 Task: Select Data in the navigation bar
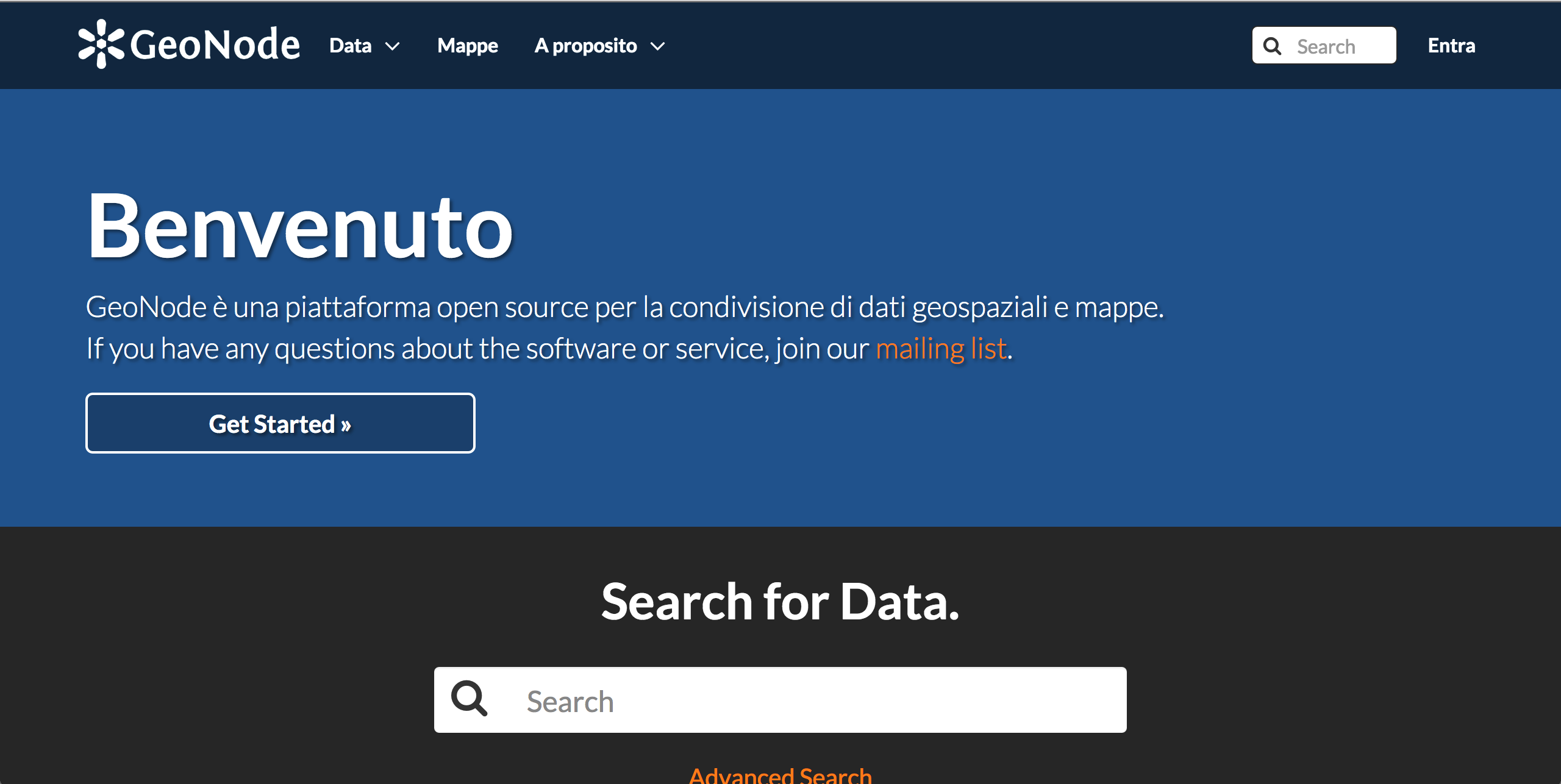[x=351, y=45]
